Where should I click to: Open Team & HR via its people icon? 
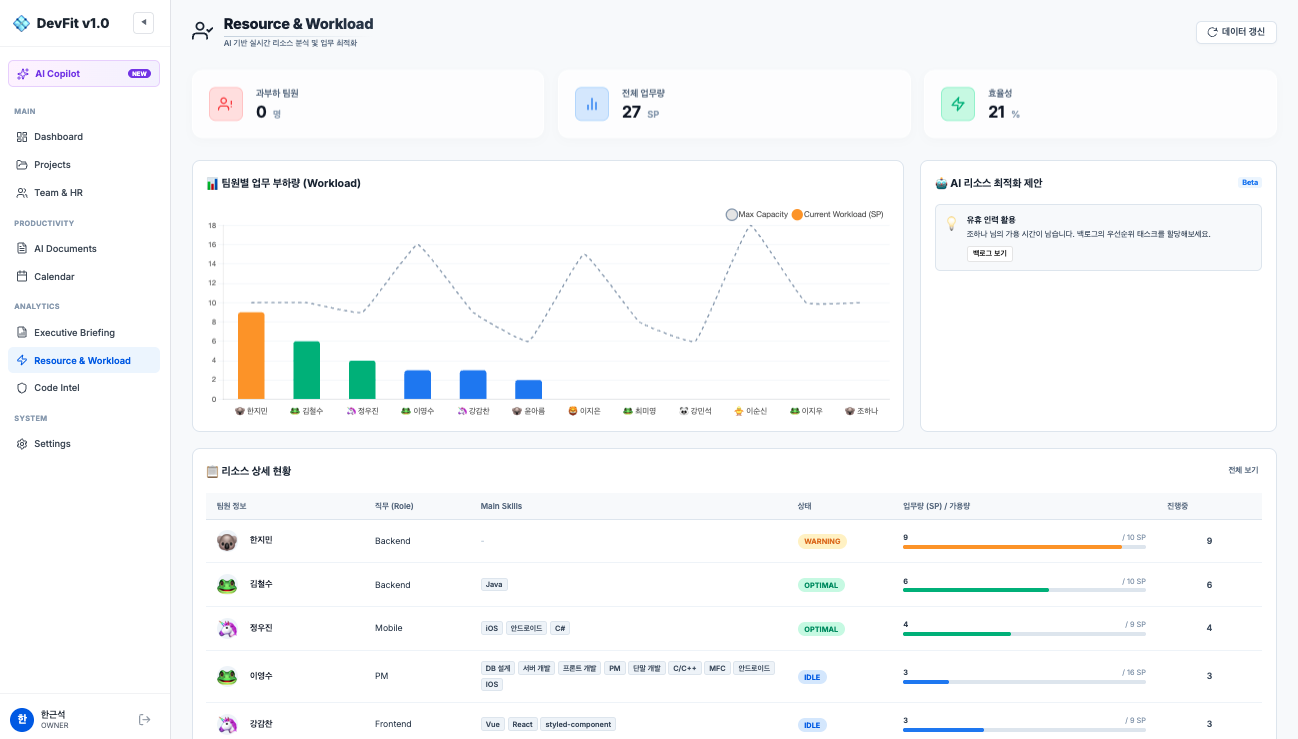[x=20, y=192]
